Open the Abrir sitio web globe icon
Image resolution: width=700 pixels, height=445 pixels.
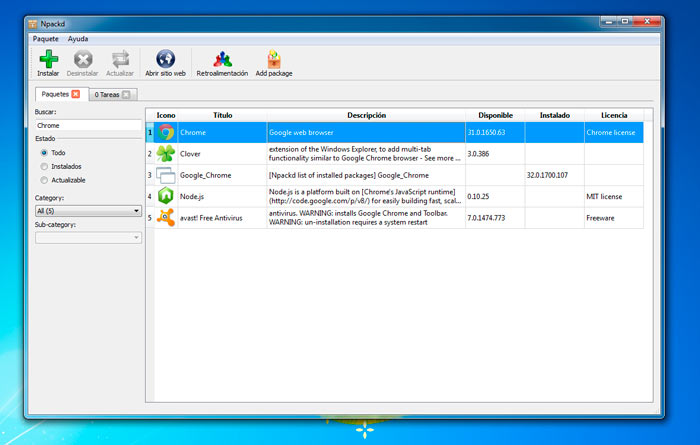click(165, 58)
